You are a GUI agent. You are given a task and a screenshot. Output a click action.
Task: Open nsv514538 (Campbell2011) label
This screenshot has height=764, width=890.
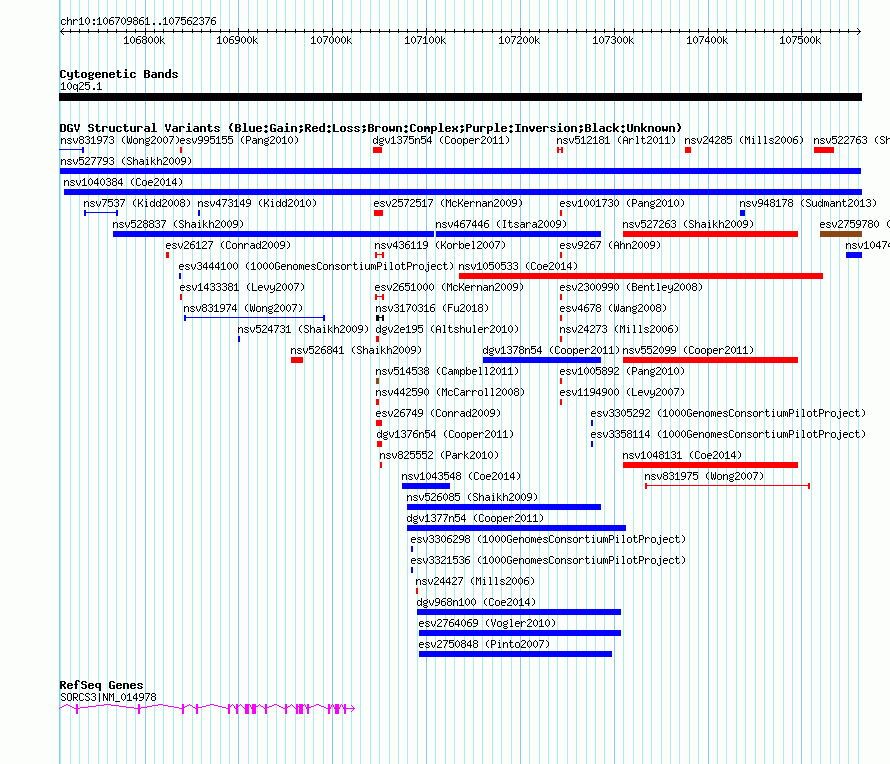(447, 371)
